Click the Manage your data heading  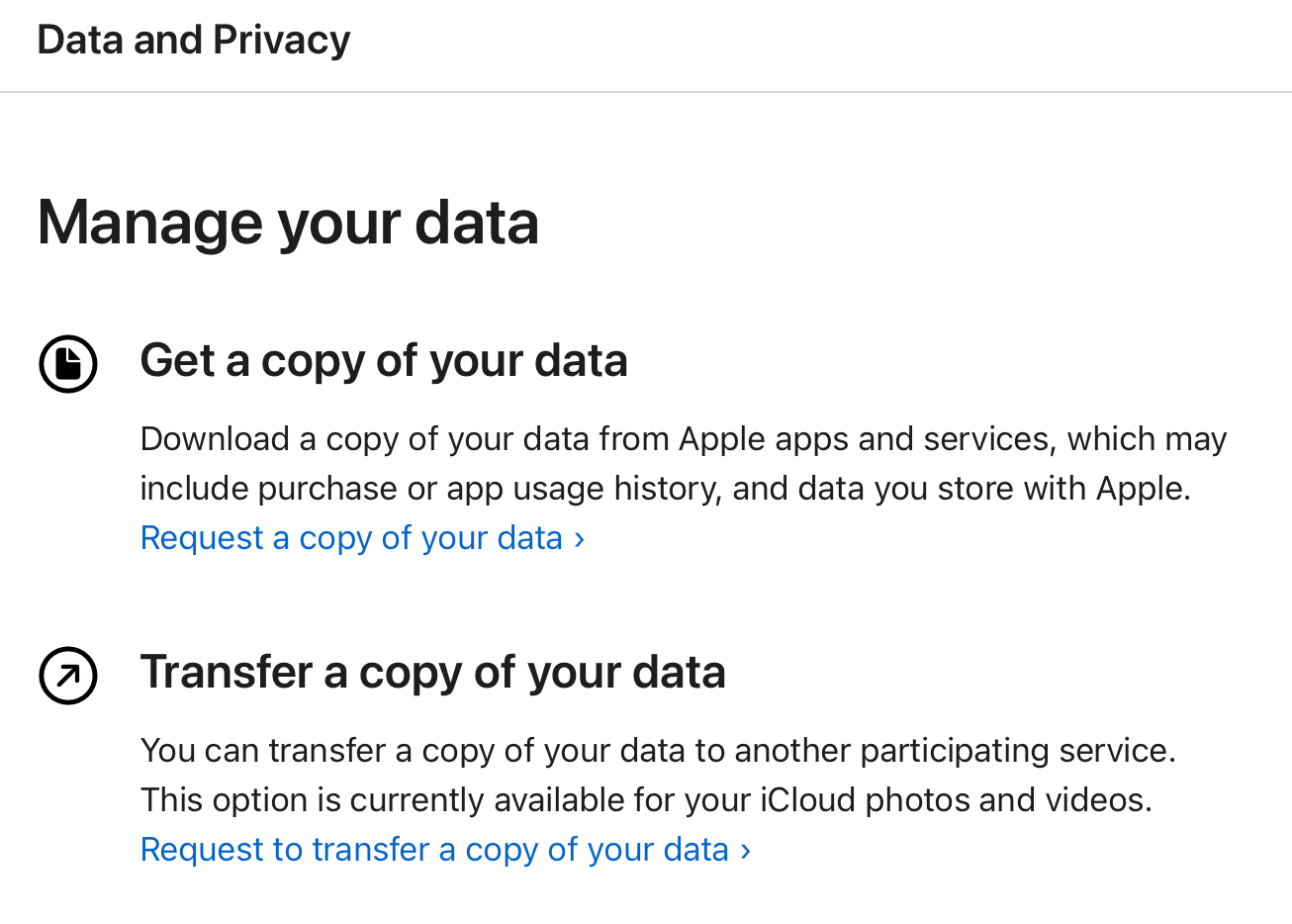click(287, 223)
